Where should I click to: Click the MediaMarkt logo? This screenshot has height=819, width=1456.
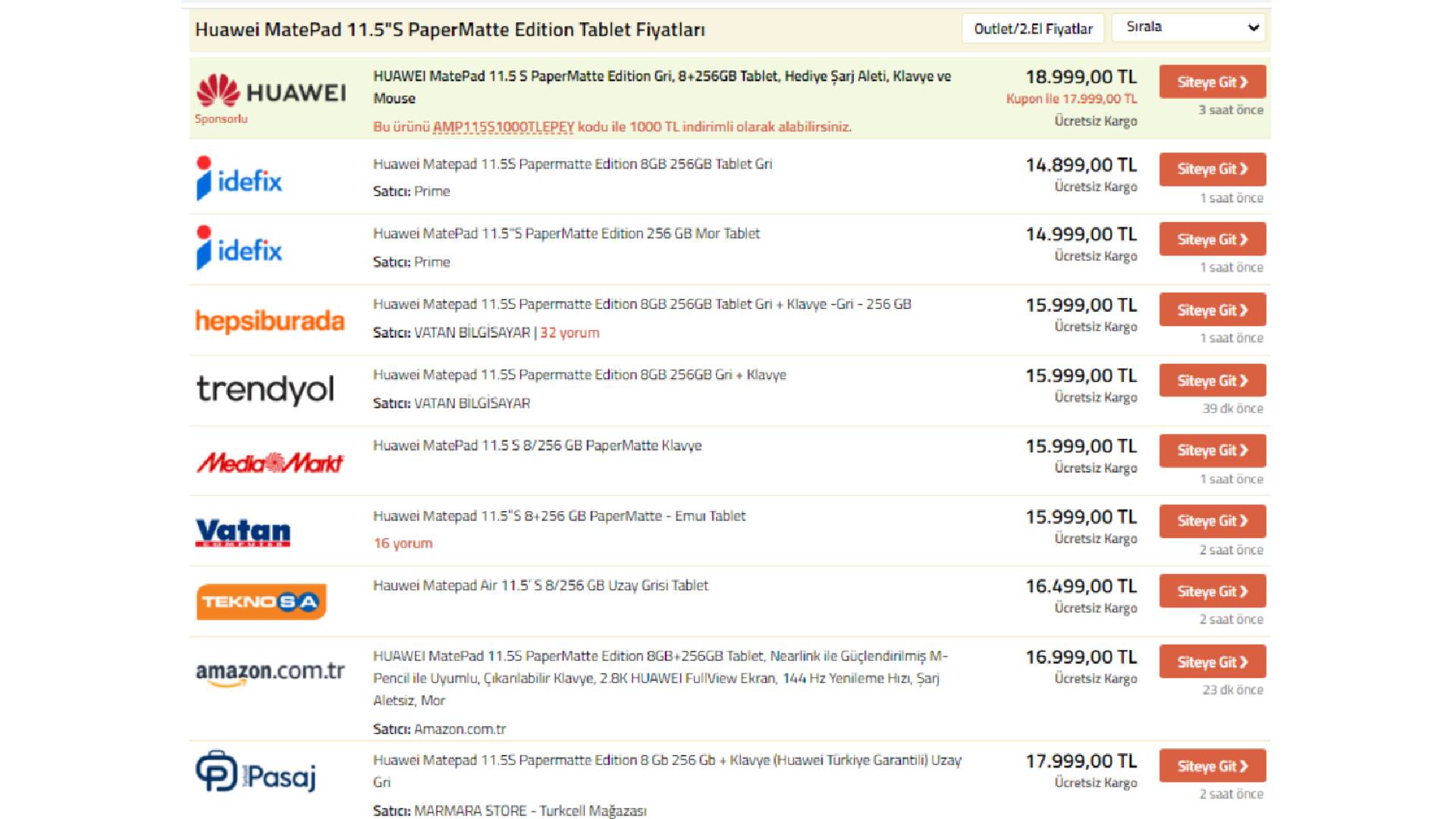click(270, 462)
